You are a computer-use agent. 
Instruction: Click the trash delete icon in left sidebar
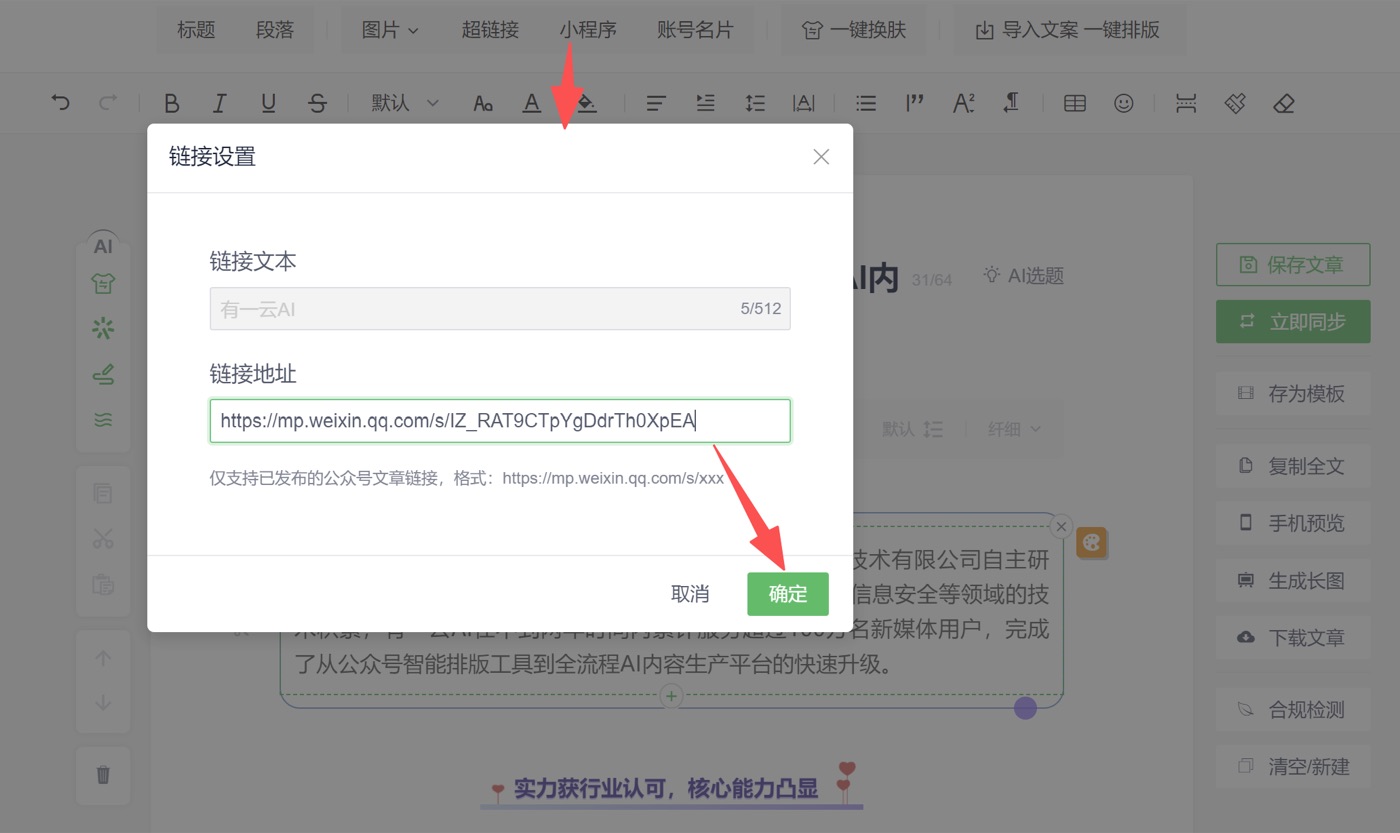[103, 775]
